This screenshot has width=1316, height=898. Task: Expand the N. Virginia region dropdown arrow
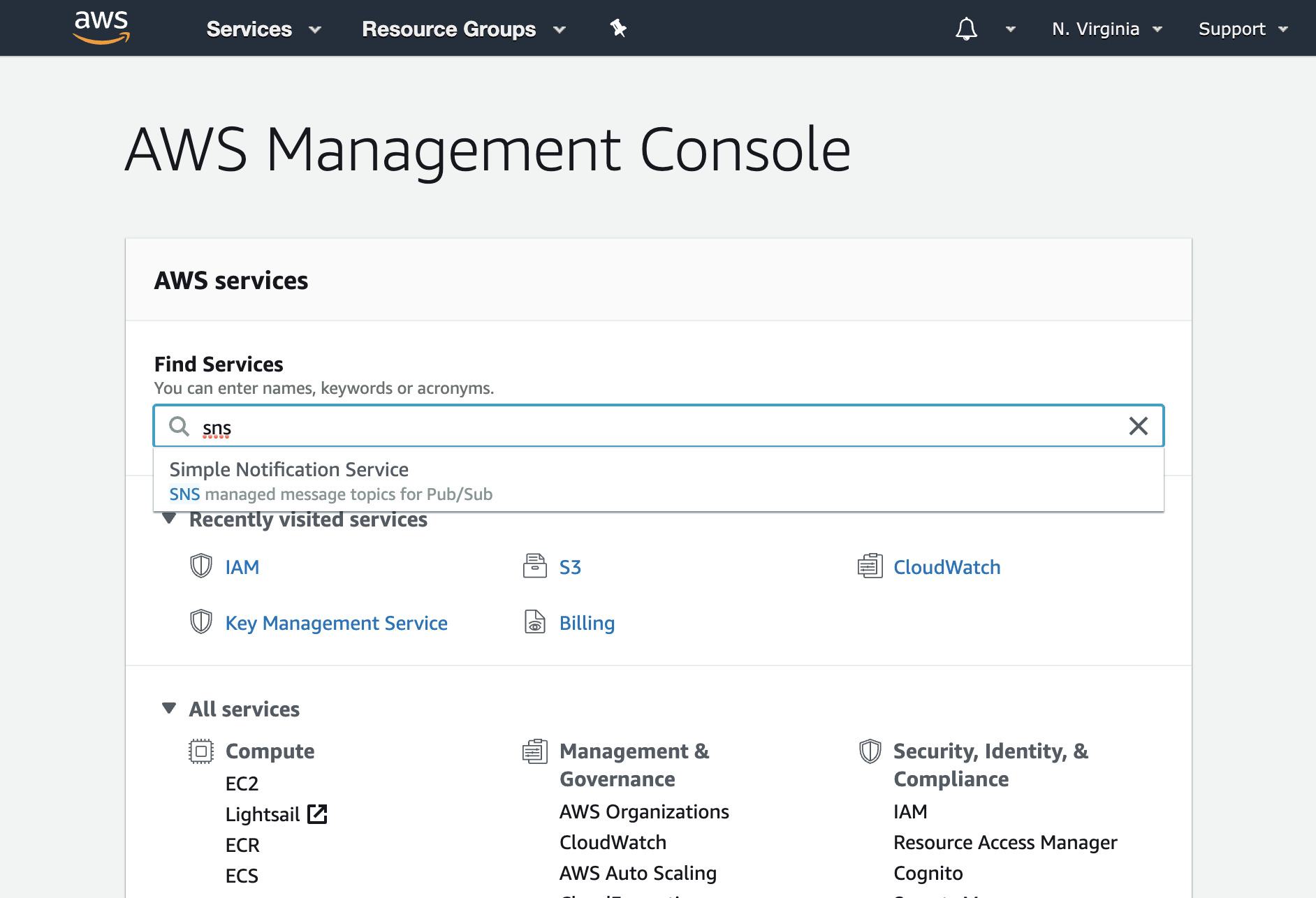coord(1157,29)
